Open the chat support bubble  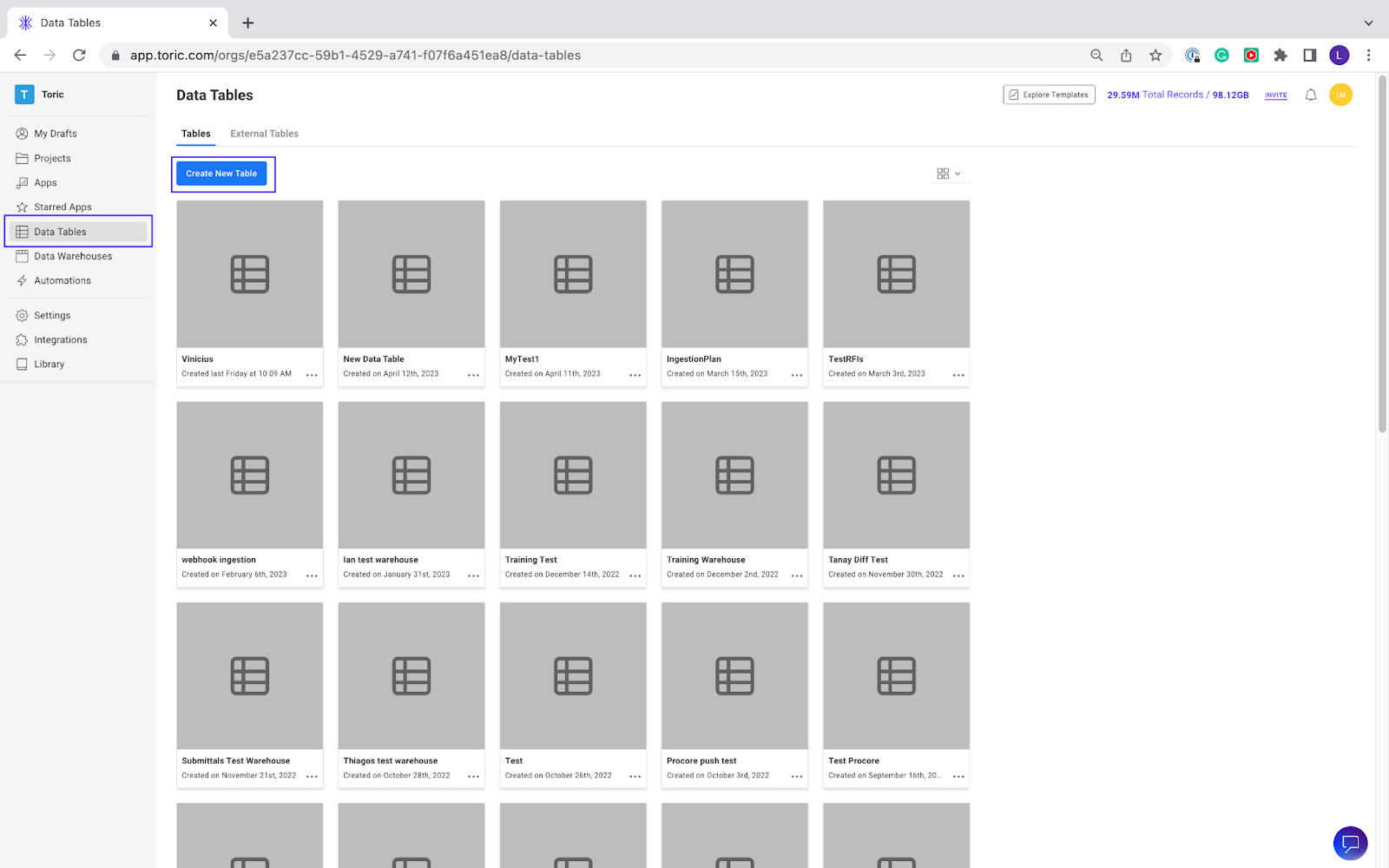pyautogui.click(x=1350, y=843)
